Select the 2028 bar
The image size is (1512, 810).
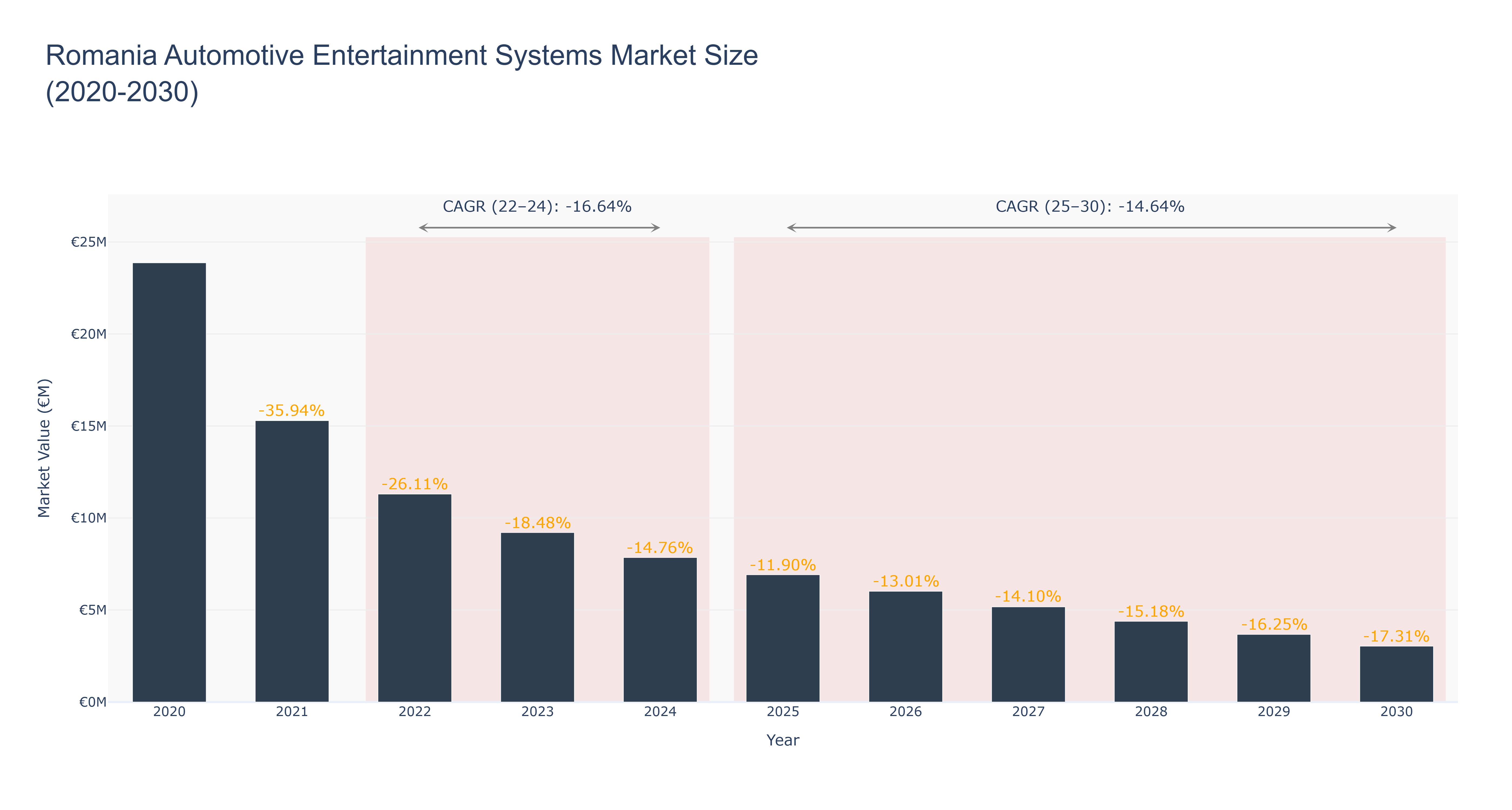click(1150, 661)
